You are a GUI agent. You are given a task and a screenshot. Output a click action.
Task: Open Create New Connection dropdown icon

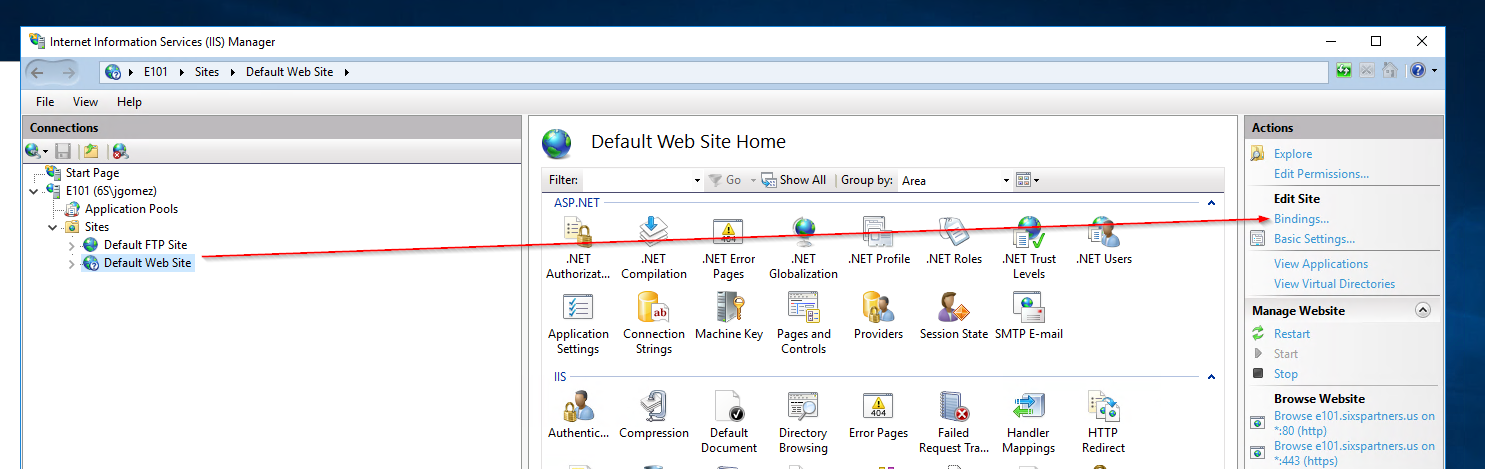tap(37, 151)
